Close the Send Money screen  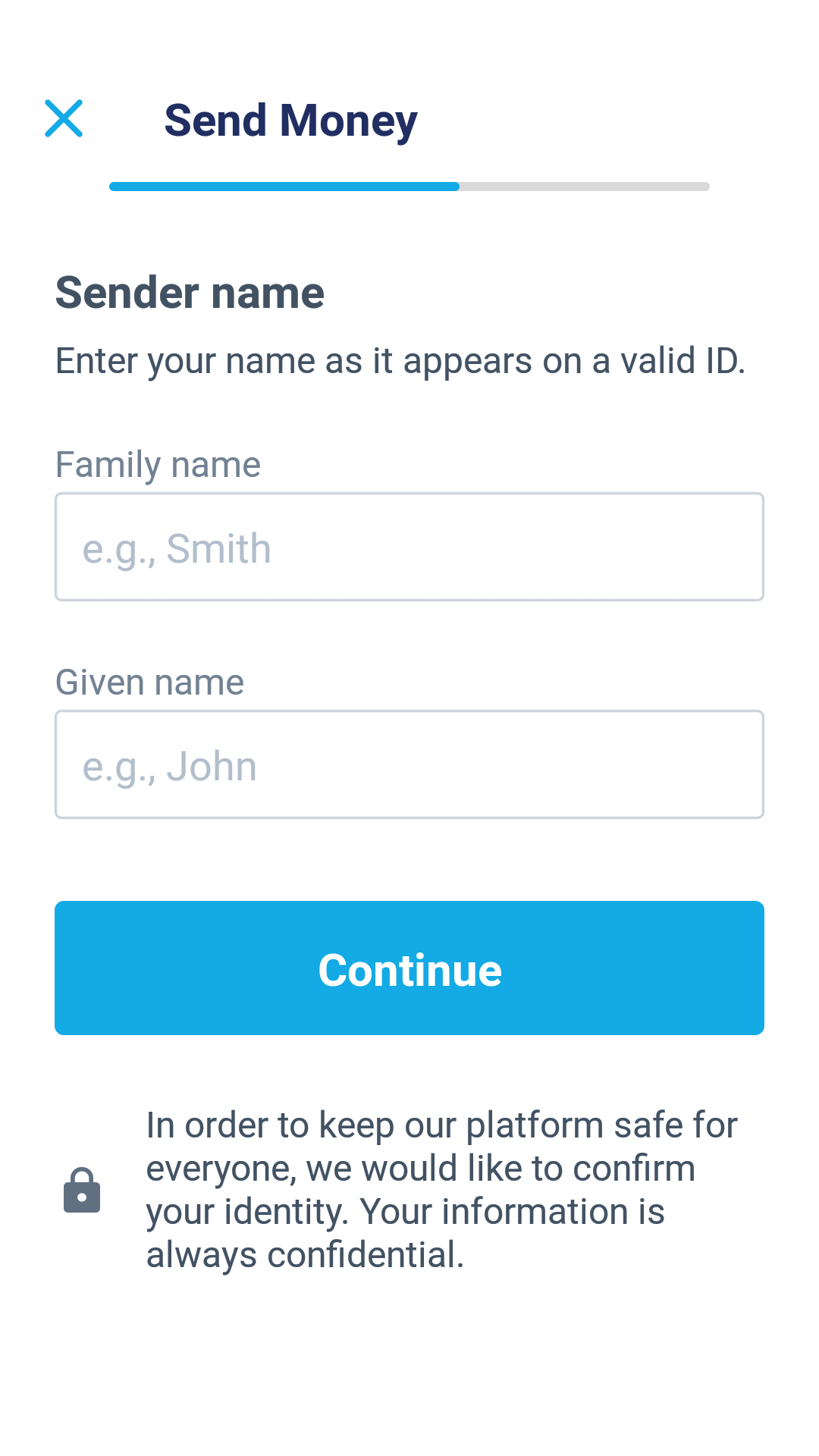coord(64,118)
